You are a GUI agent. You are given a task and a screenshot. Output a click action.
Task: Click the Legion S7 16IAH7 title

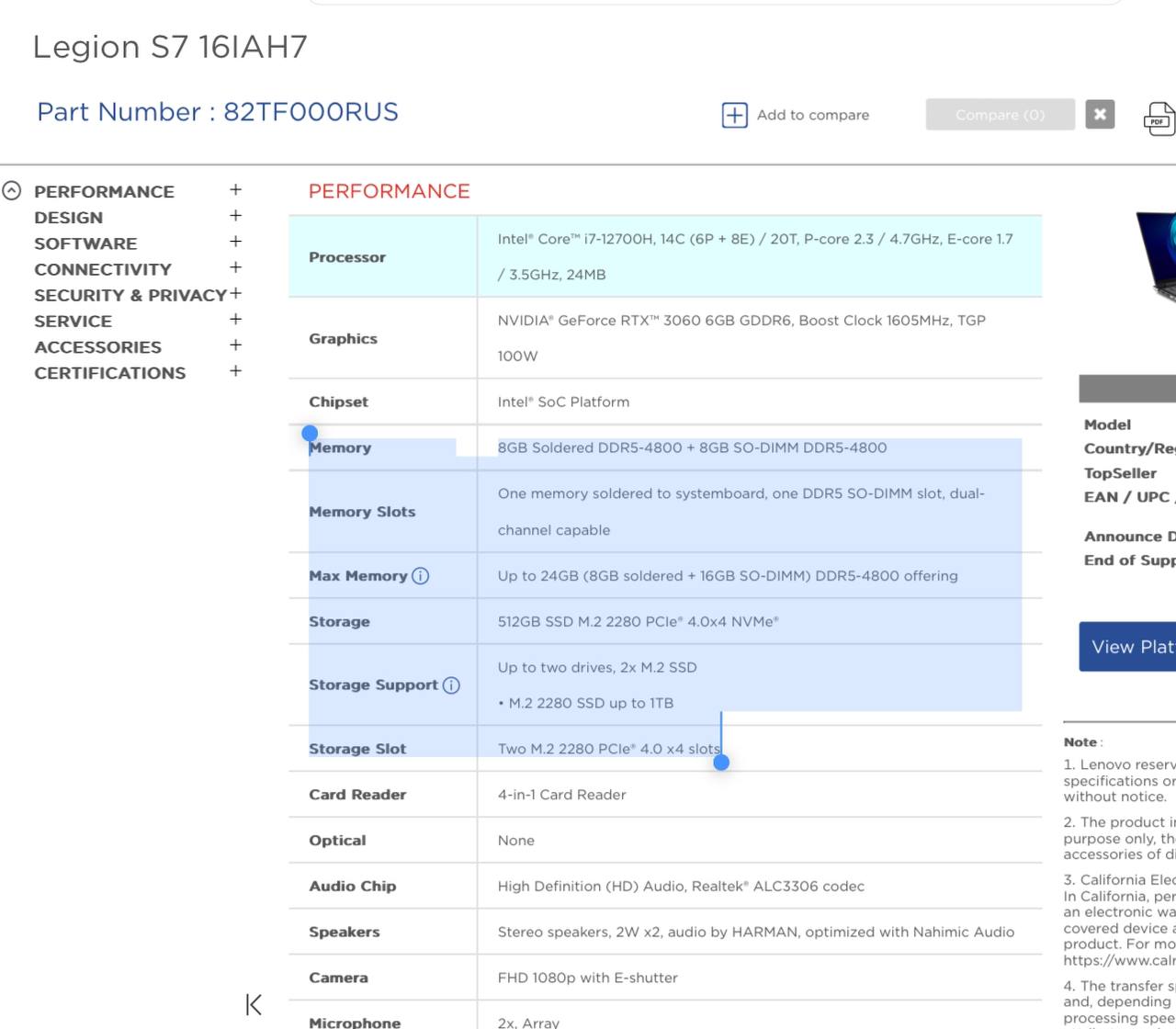[170, 47]
